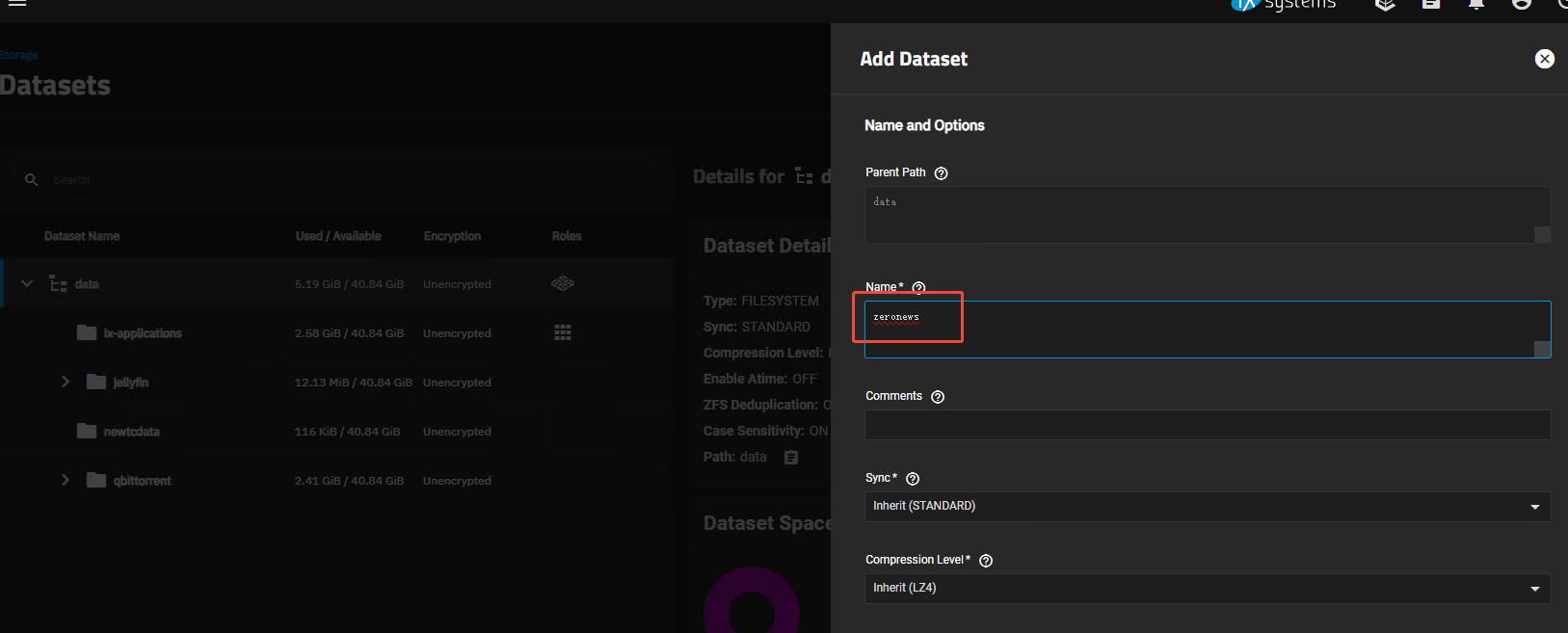Click the folder icon of ix-applications

pyautogui.click(x=87, y=332)
